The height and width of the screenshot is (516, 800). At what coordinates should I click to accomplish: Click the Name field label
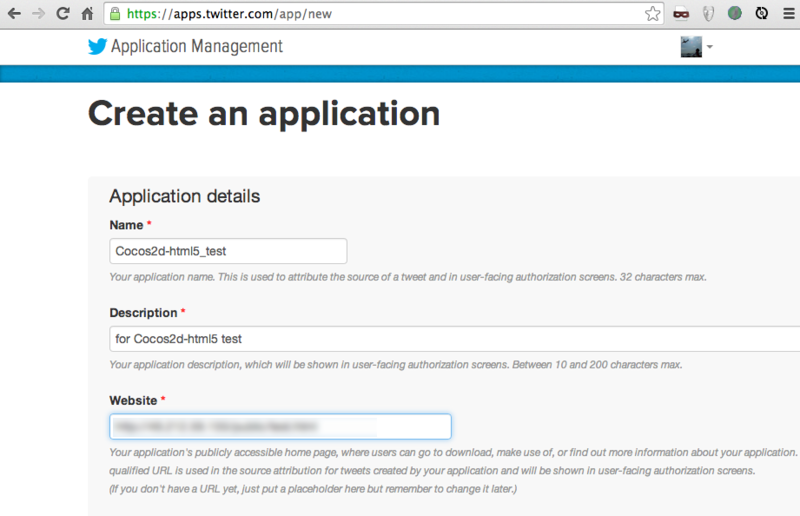127,225
